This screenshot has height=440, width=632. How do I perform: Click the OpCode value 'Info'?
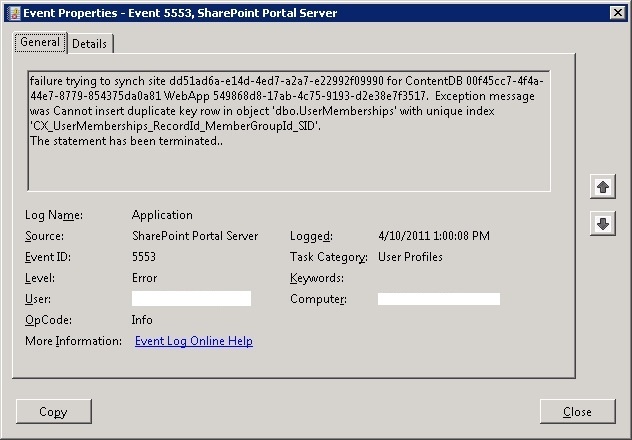142,320
